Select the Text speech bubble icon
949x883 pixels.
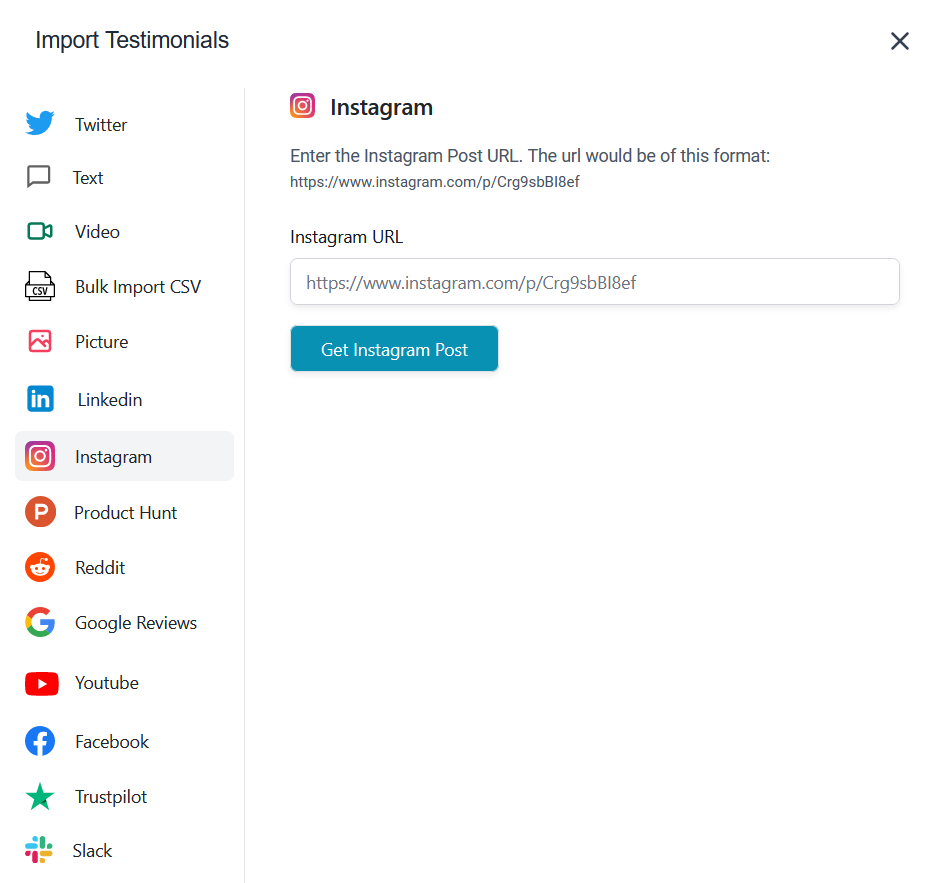coord(39,177)
